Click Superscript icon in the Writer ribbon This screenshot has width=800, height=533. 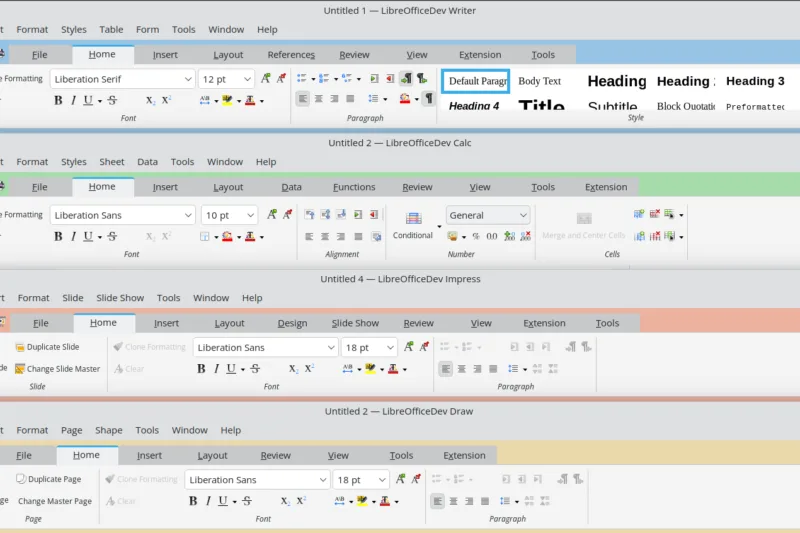(x=166, y=100)
